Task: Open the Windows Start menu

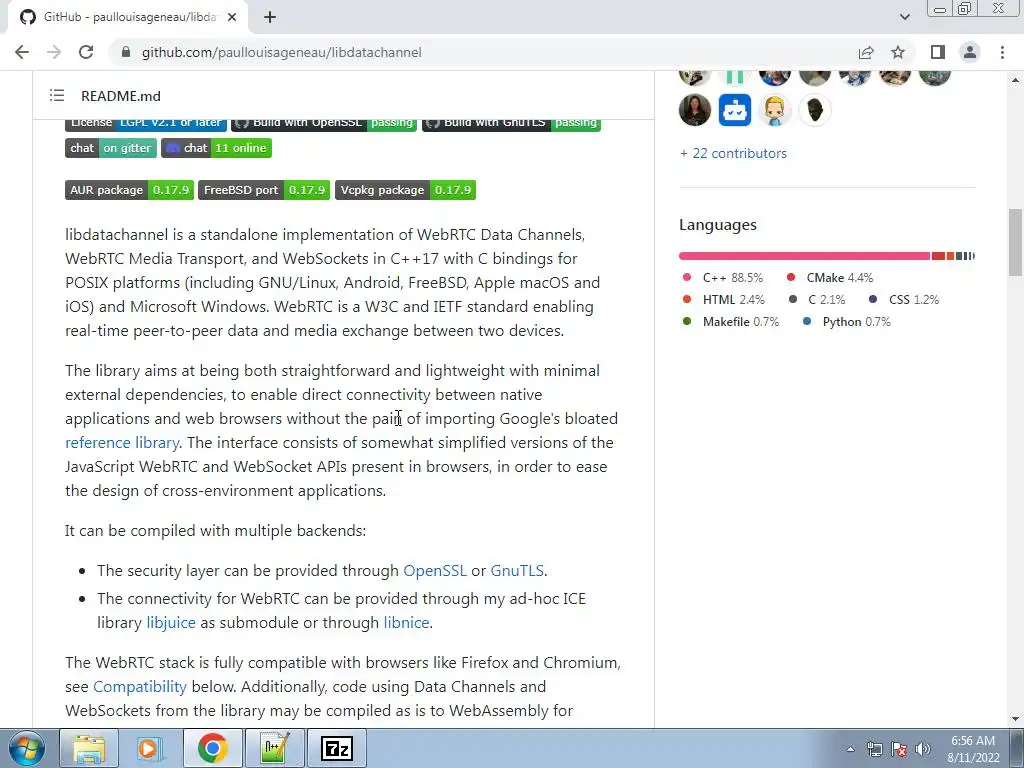Action: pyautogui.click(x=26, y=748)
